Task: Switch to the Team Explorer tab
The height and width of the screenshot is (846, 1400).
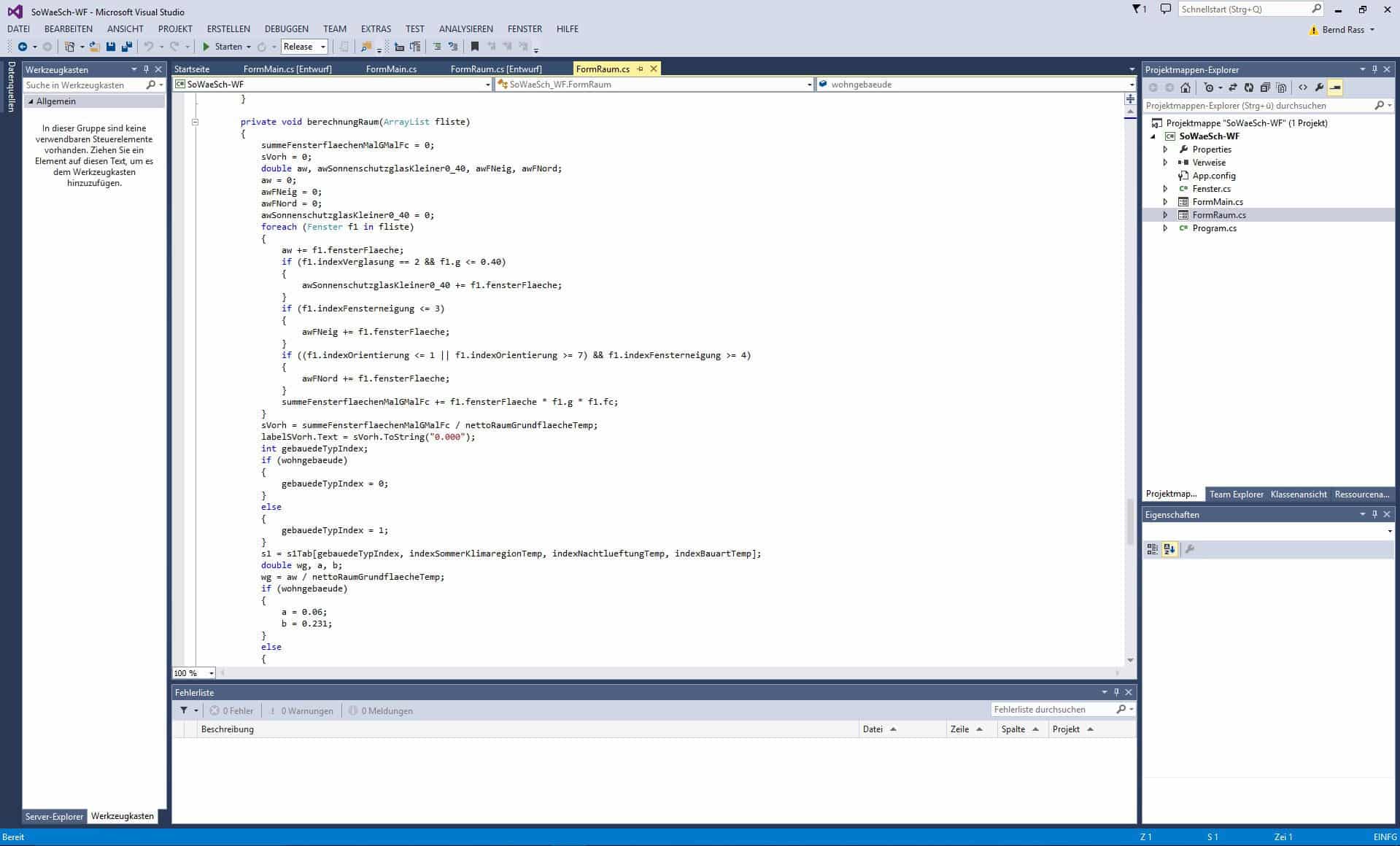Action: [1236, 494]
